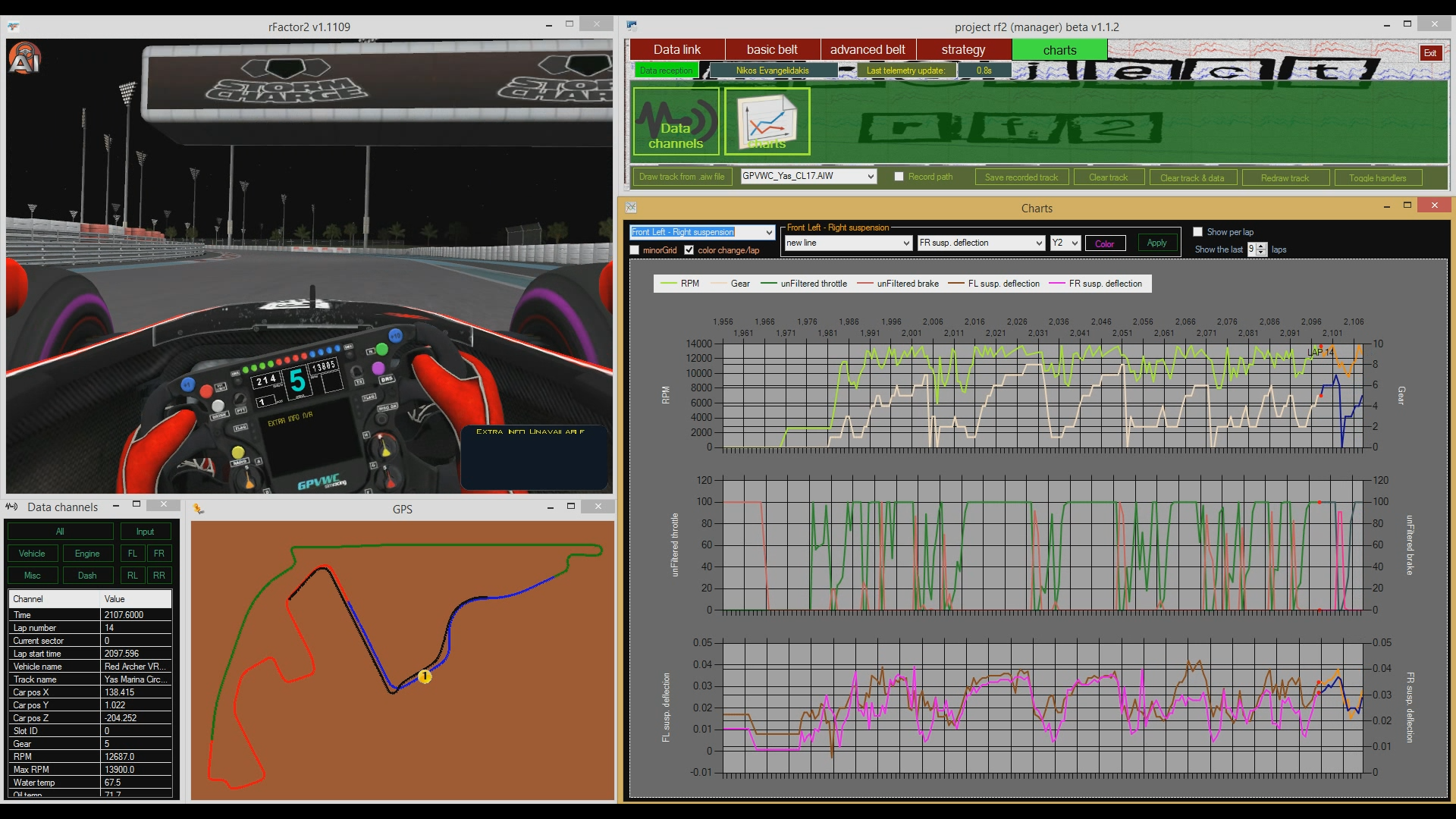Open the Charts panel icon

pyautogui.click(x=766, y=121)
